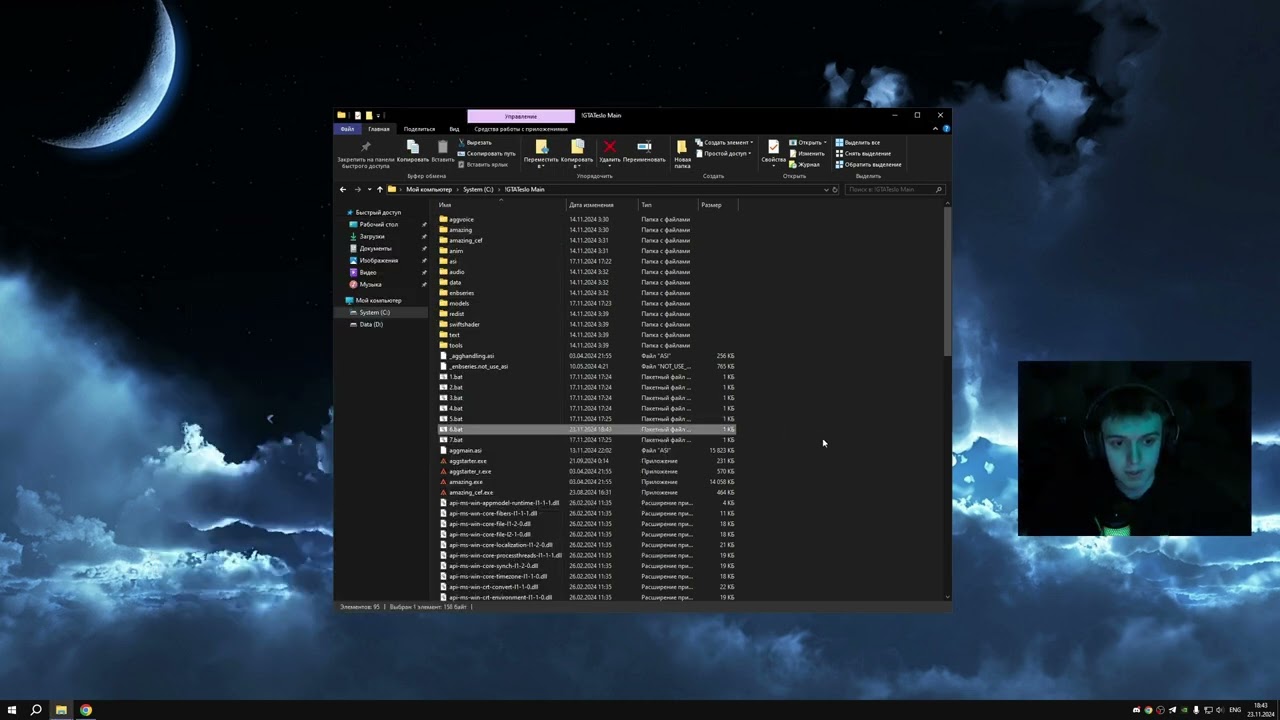Sort by the Размер column header
Screen dimensions: 1280x720
coord(718,205)
